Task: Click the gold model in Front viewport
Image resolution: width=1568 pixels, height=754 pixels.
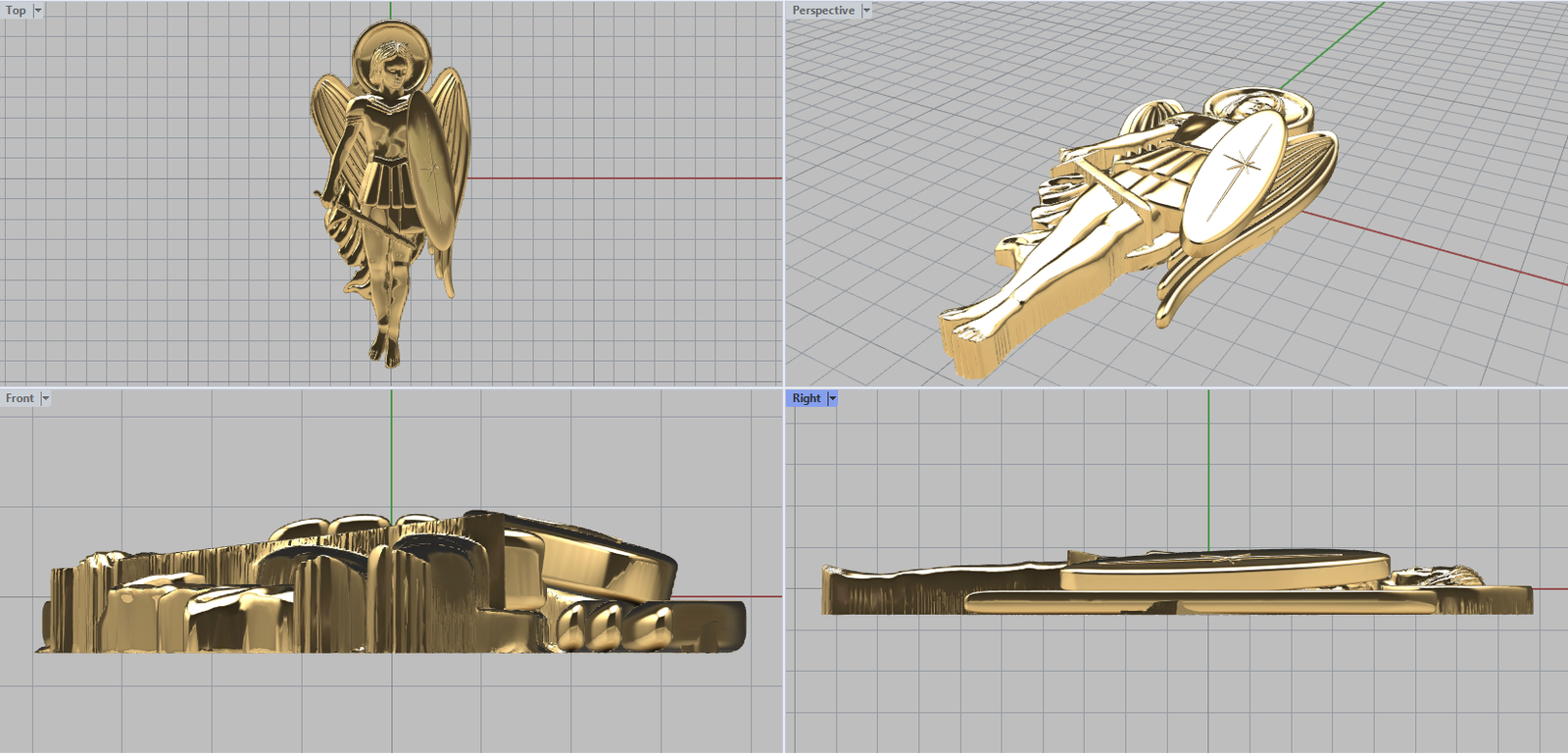Action: [392, 588]
